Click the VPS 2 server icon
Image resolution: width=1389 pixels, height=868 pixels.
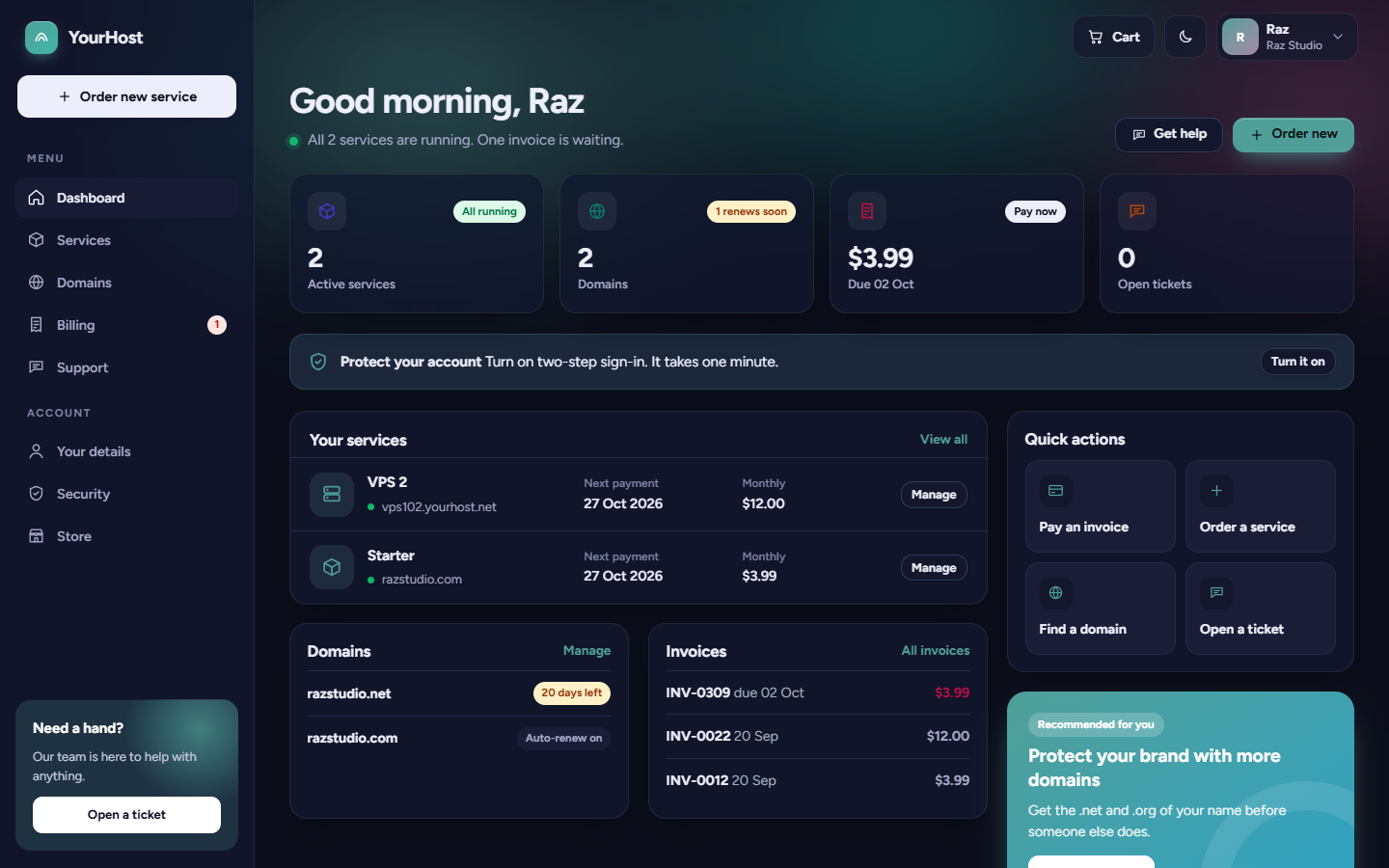click(332, 494)
